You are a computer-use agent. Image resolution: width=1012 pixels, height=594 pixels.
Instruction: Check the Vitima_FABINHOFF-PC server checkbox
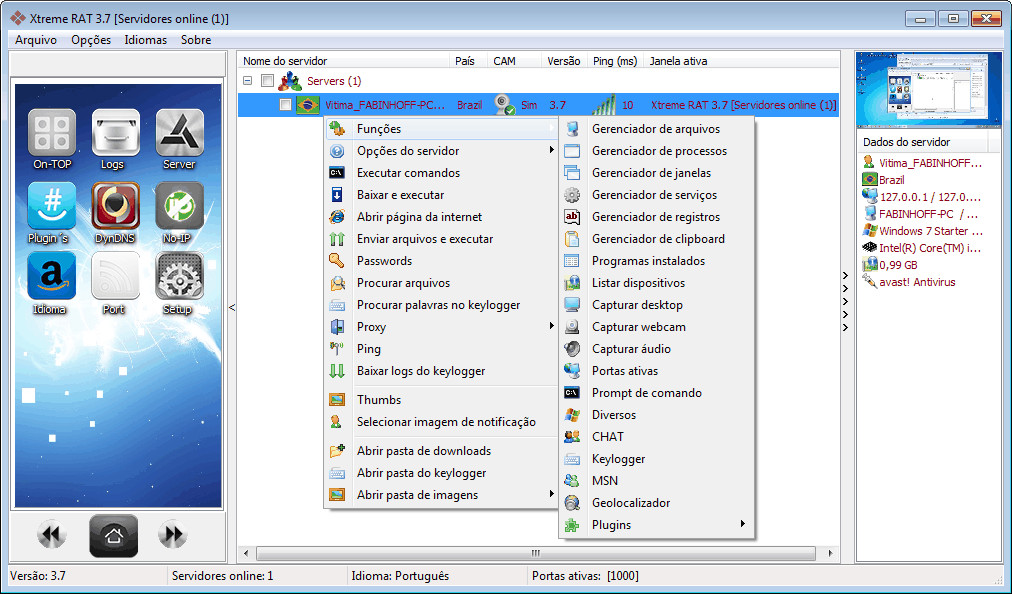(285, 105)
